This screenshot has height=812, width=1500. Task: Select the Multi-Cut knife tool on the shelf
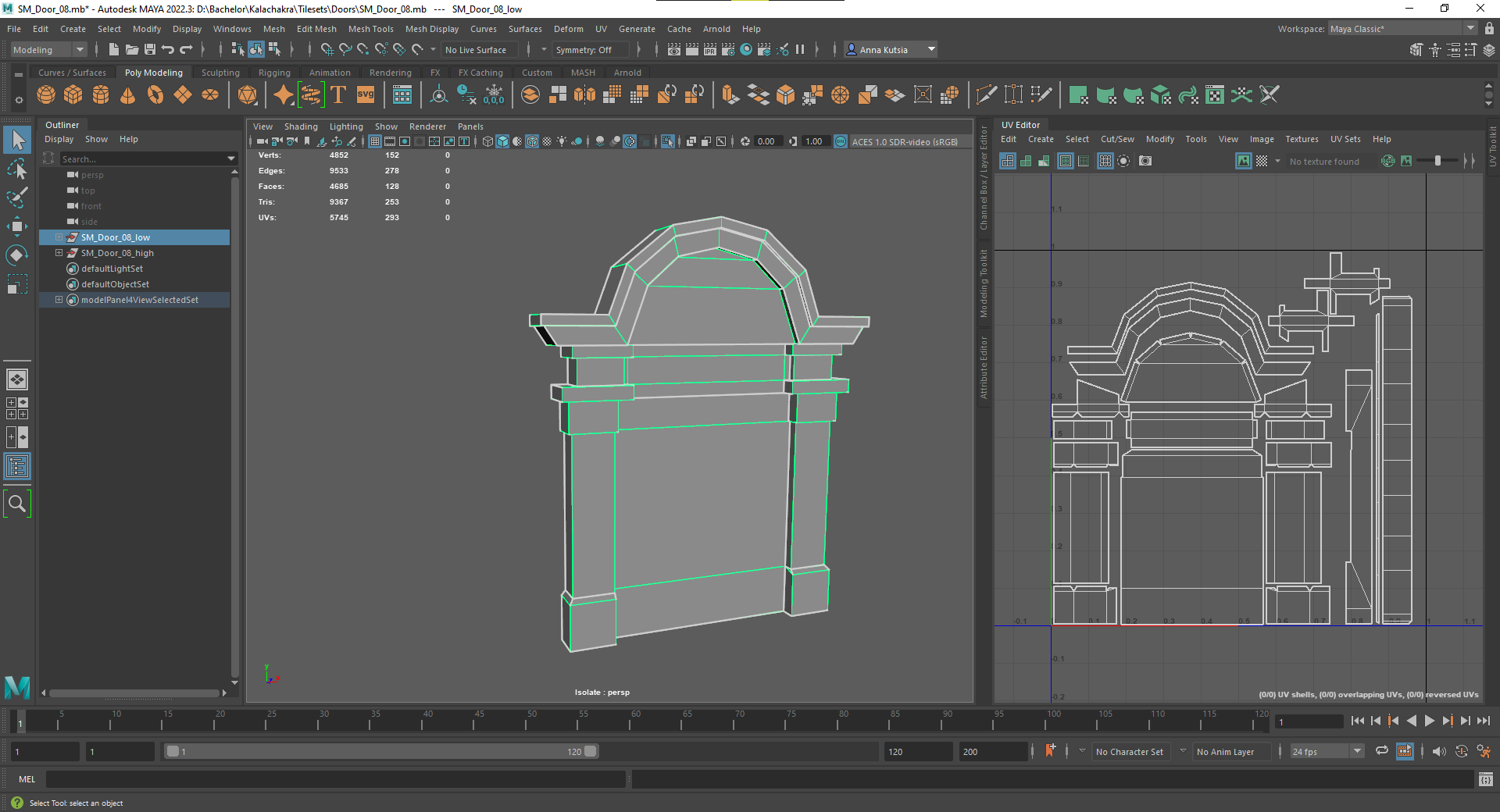[987, 95]
